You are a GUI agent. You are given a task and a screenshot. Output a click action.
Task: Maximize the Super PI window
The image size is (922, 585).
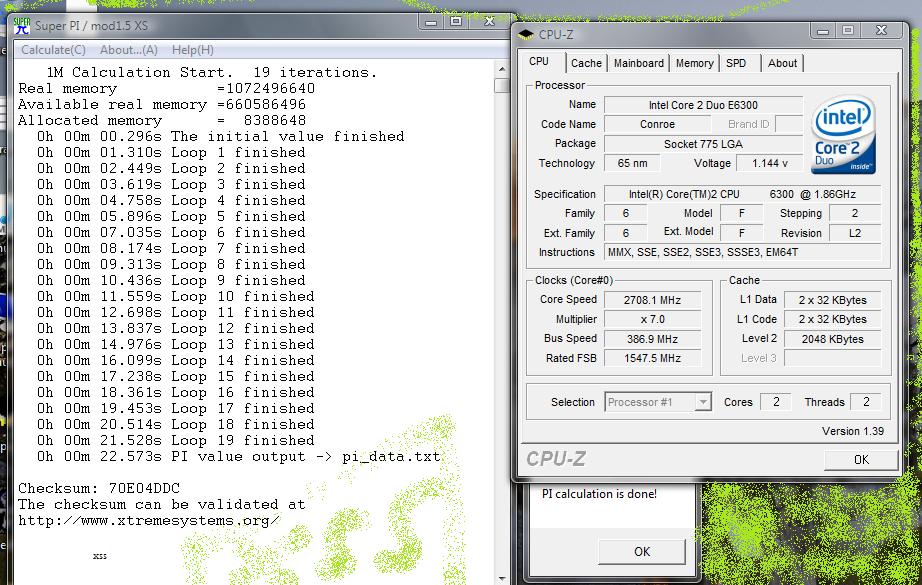point(456,21)
